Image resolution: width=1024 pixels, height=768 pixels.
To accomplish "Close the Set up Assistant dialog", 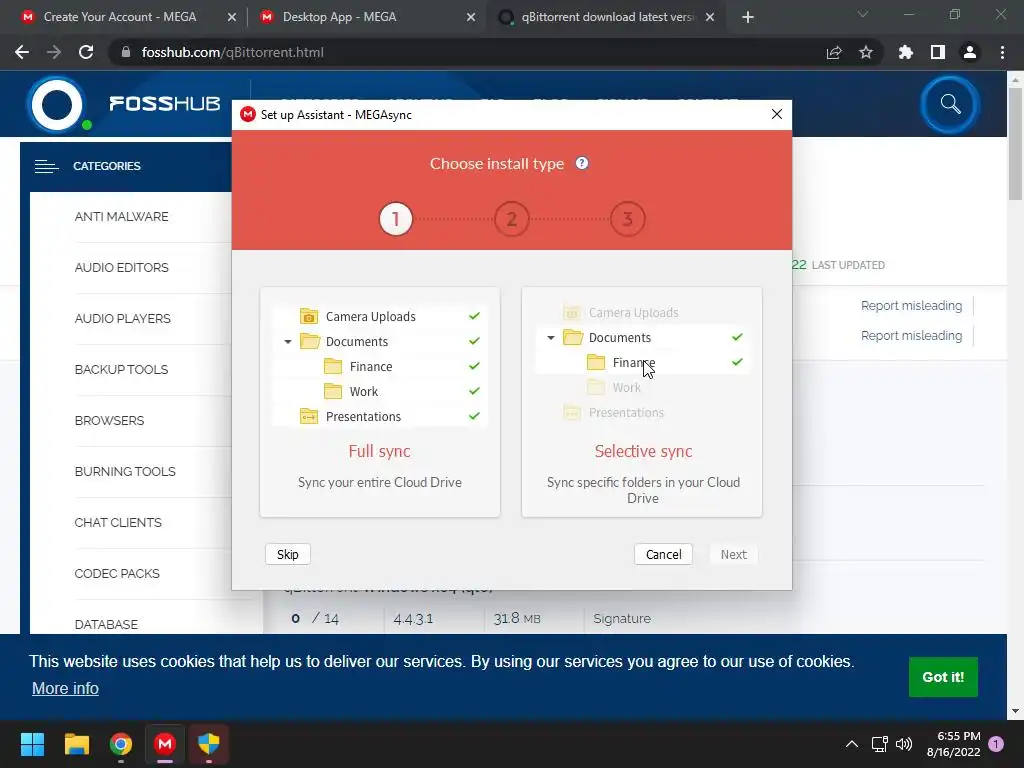I will pyautogui.click(x=776, y=114).
